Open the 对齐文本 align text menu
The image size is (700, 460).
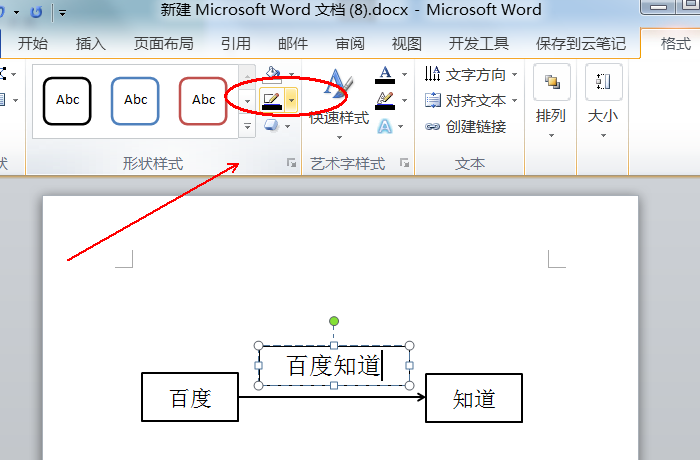[471, 100]
